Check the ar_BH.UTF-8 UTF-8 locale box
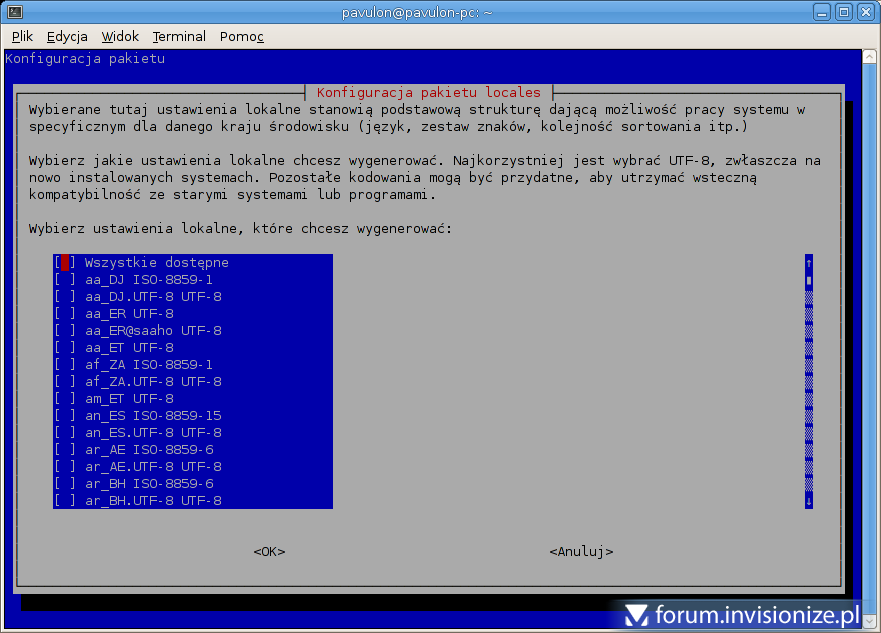 pos(65,500)
